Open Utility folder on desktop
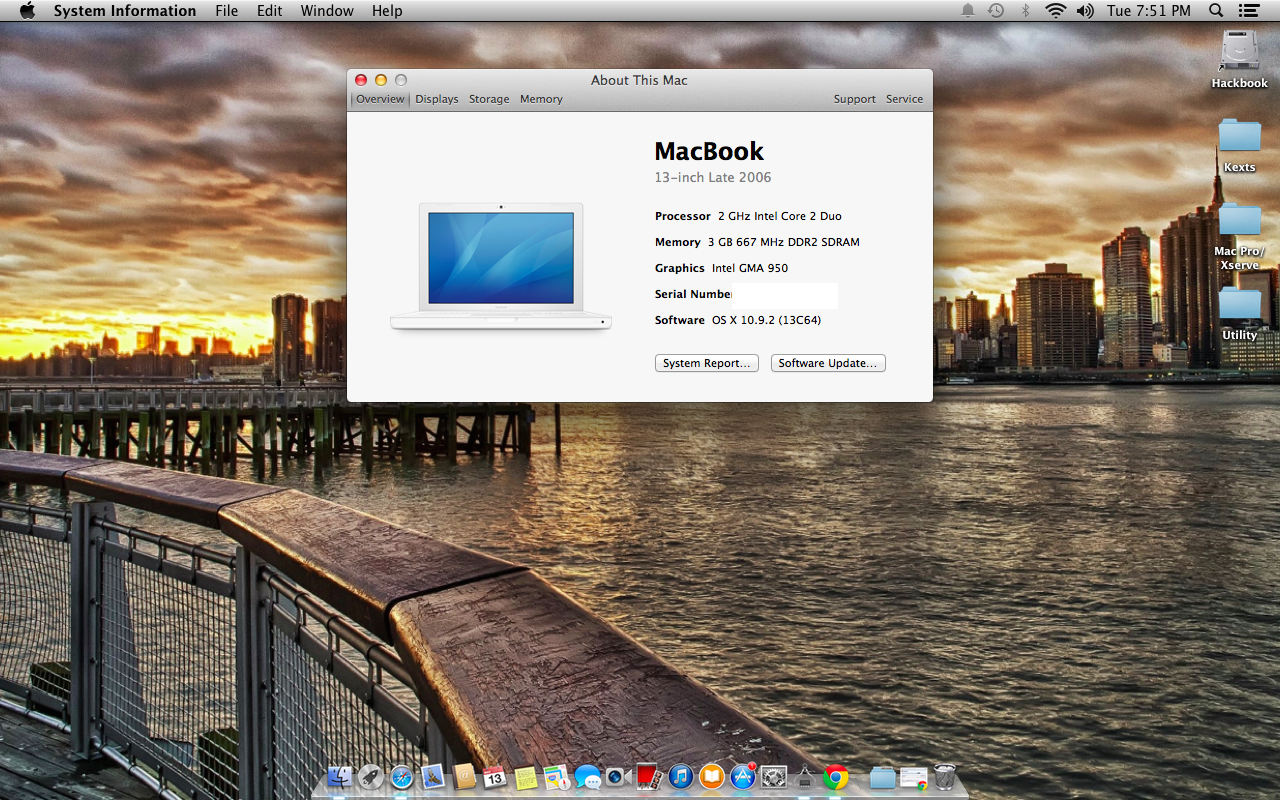 [1239, 315]
